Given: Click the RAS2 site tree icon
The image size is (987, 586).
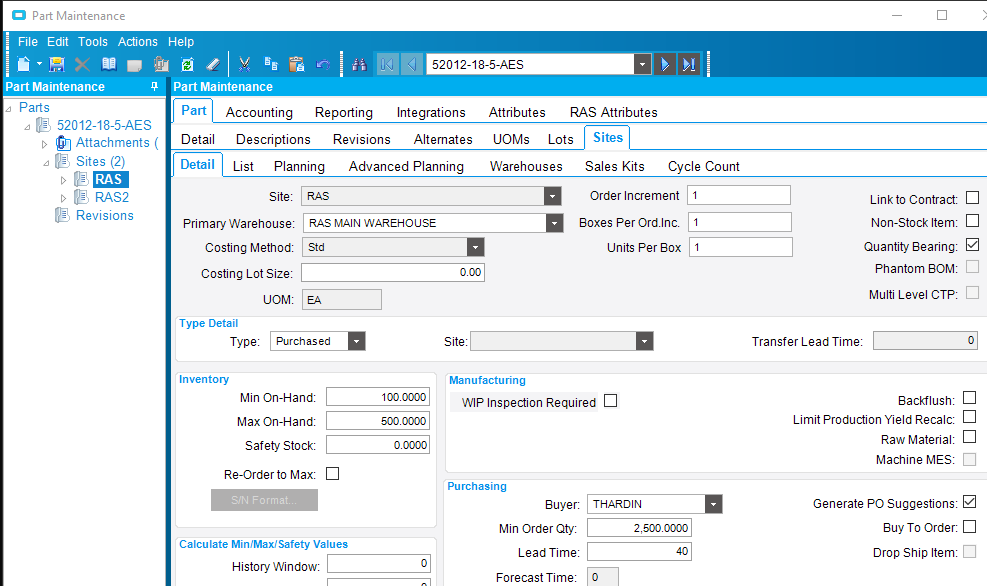Looking at the screenshot, I should [x=81, y=197].
